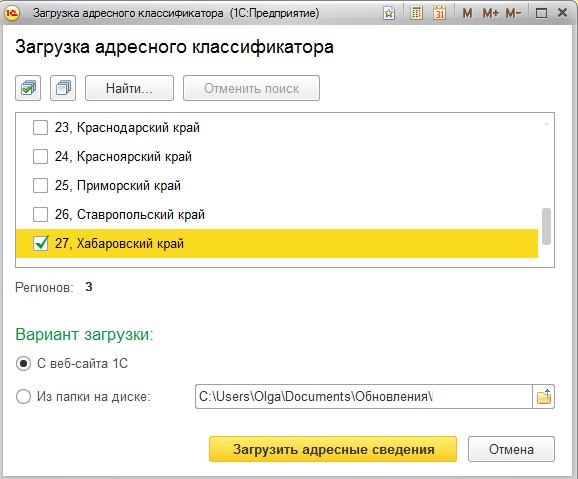Click the M- memory subtract button
The image size is (578, 479).
click(x=513, y=14)
